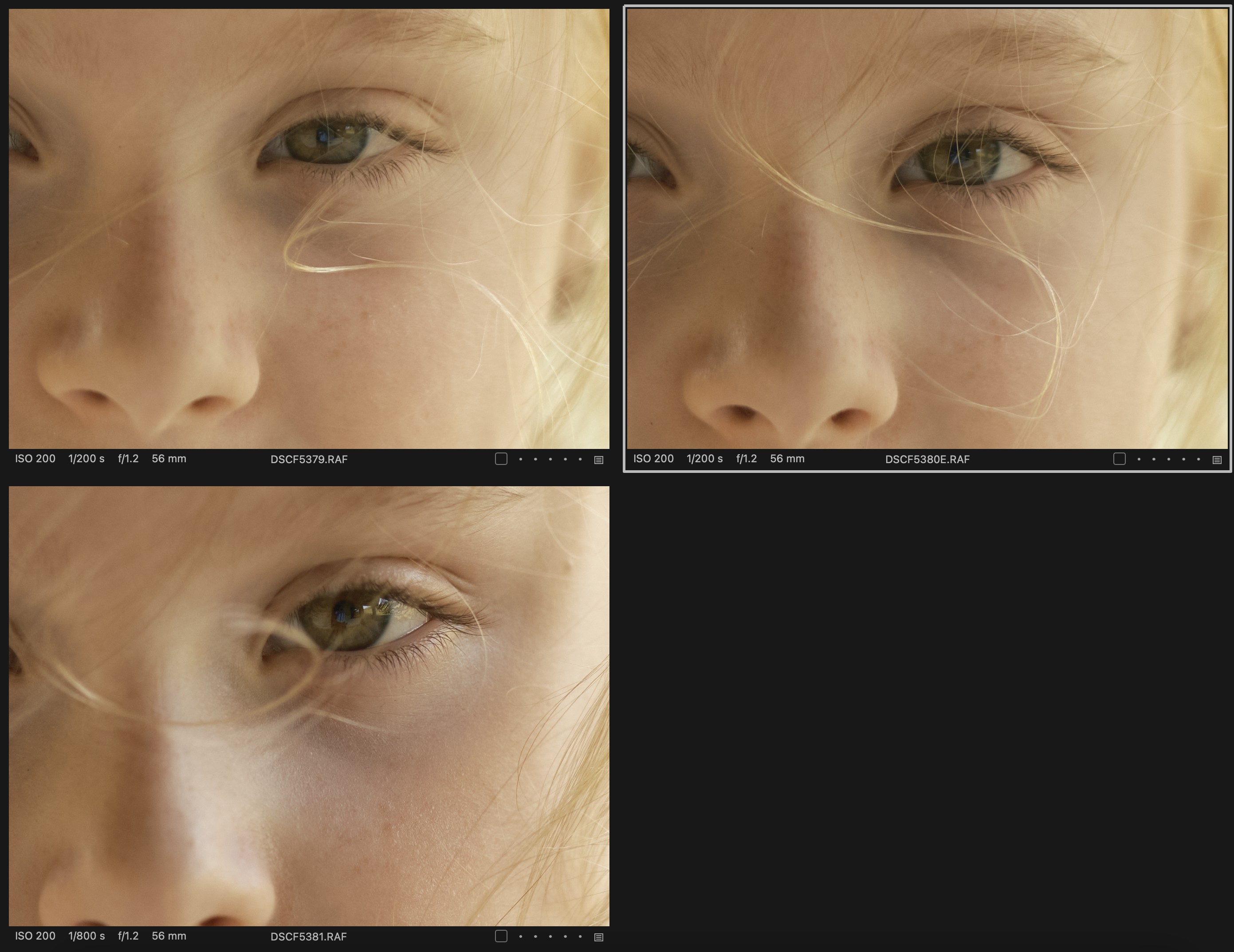Set two-star rating dot on DSCF5379.RAF
The width and height of the screenshot is (1234, 952).
[x=536, y=459]
